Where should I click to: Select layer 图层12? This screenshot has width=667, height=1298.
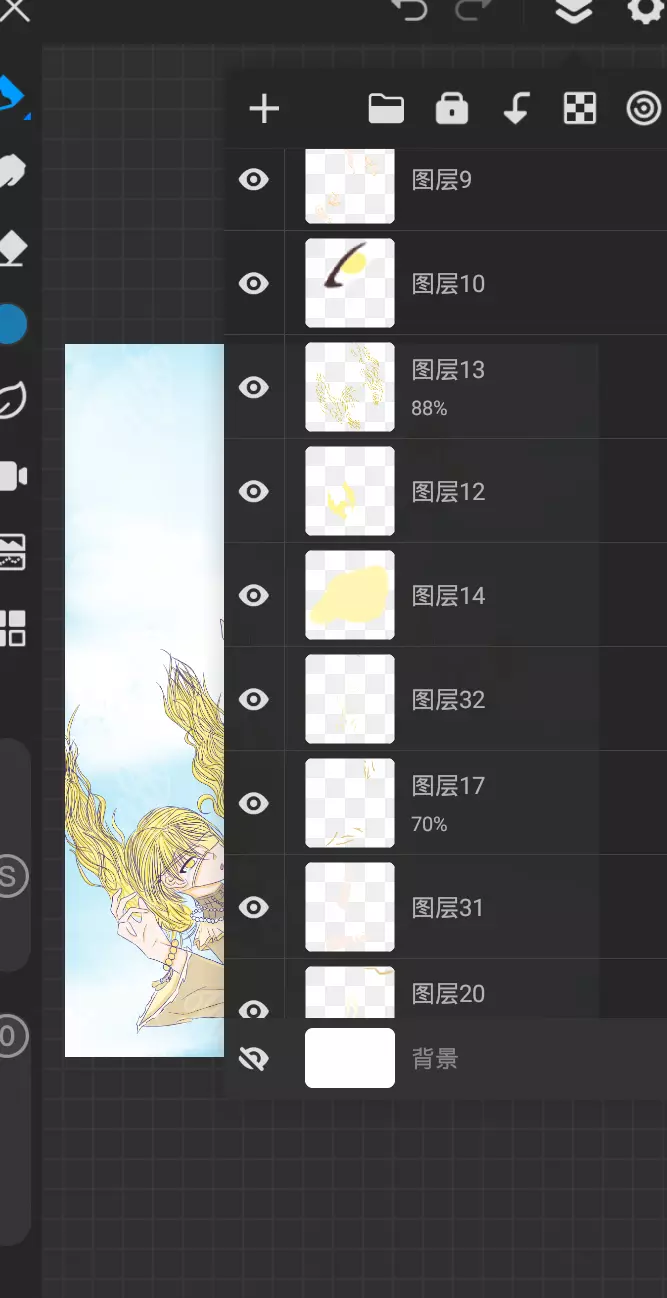click(x=445, y=491)
